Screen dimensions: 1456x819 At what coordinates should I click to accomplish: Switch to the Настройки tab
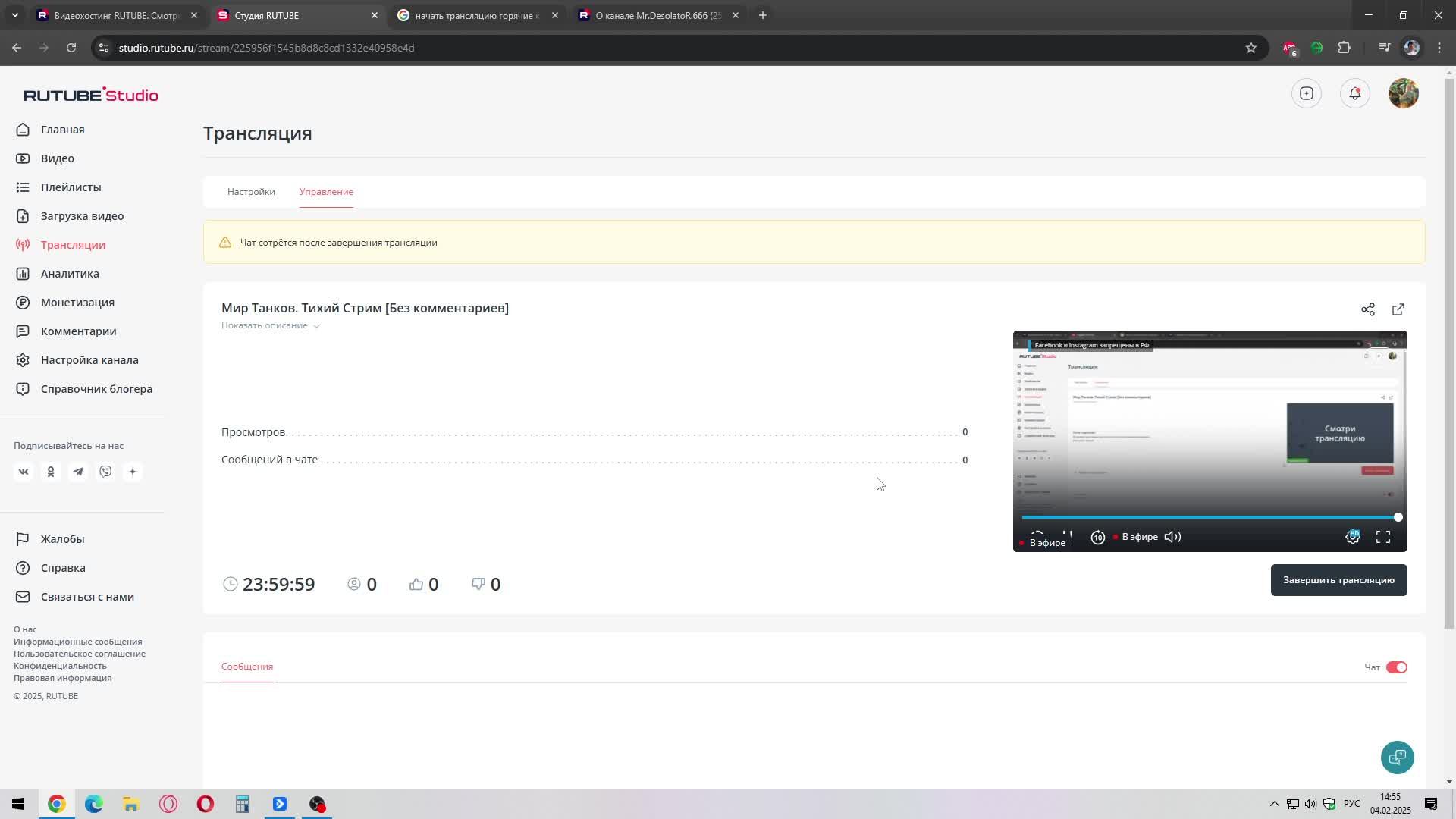(251, 192)
